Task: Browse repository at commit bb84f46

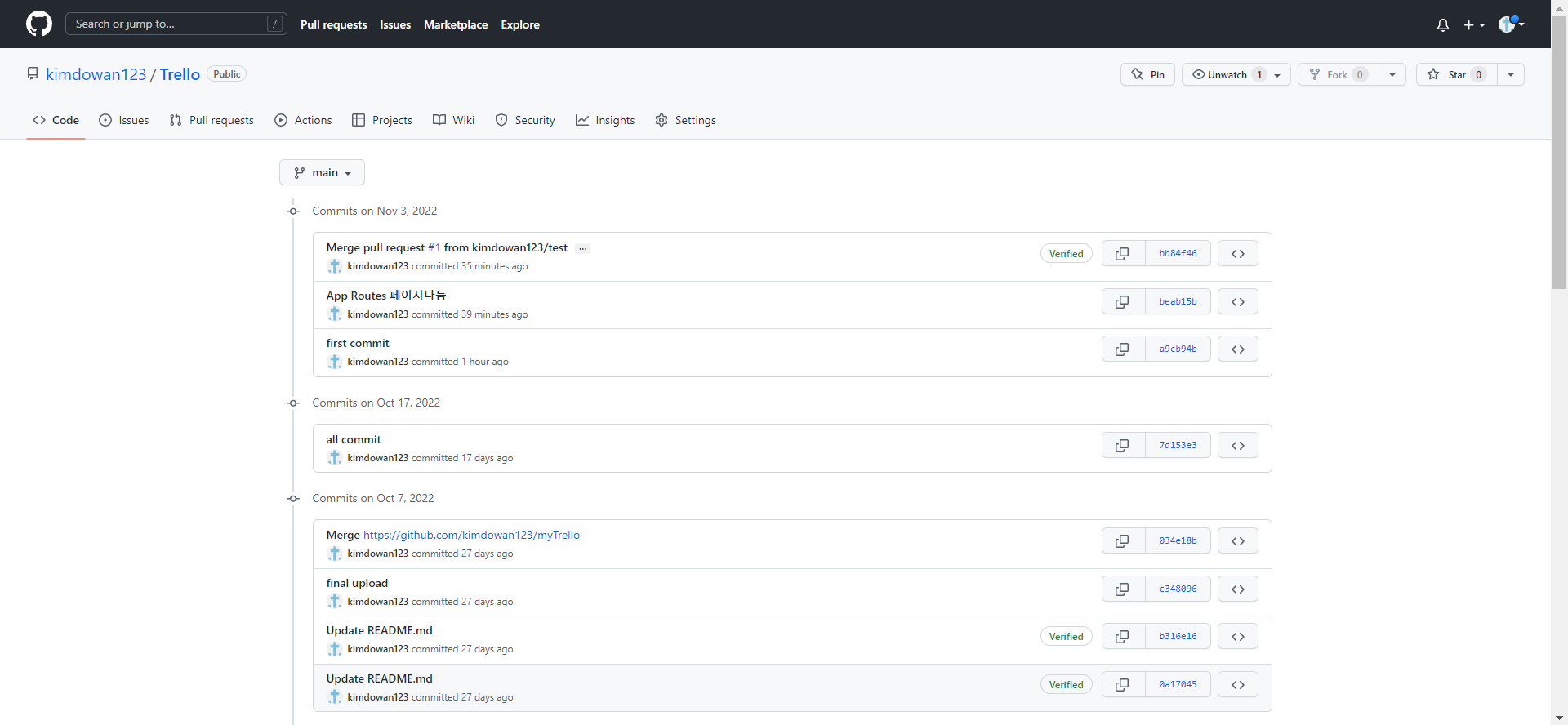Action: click(1238, 254)
